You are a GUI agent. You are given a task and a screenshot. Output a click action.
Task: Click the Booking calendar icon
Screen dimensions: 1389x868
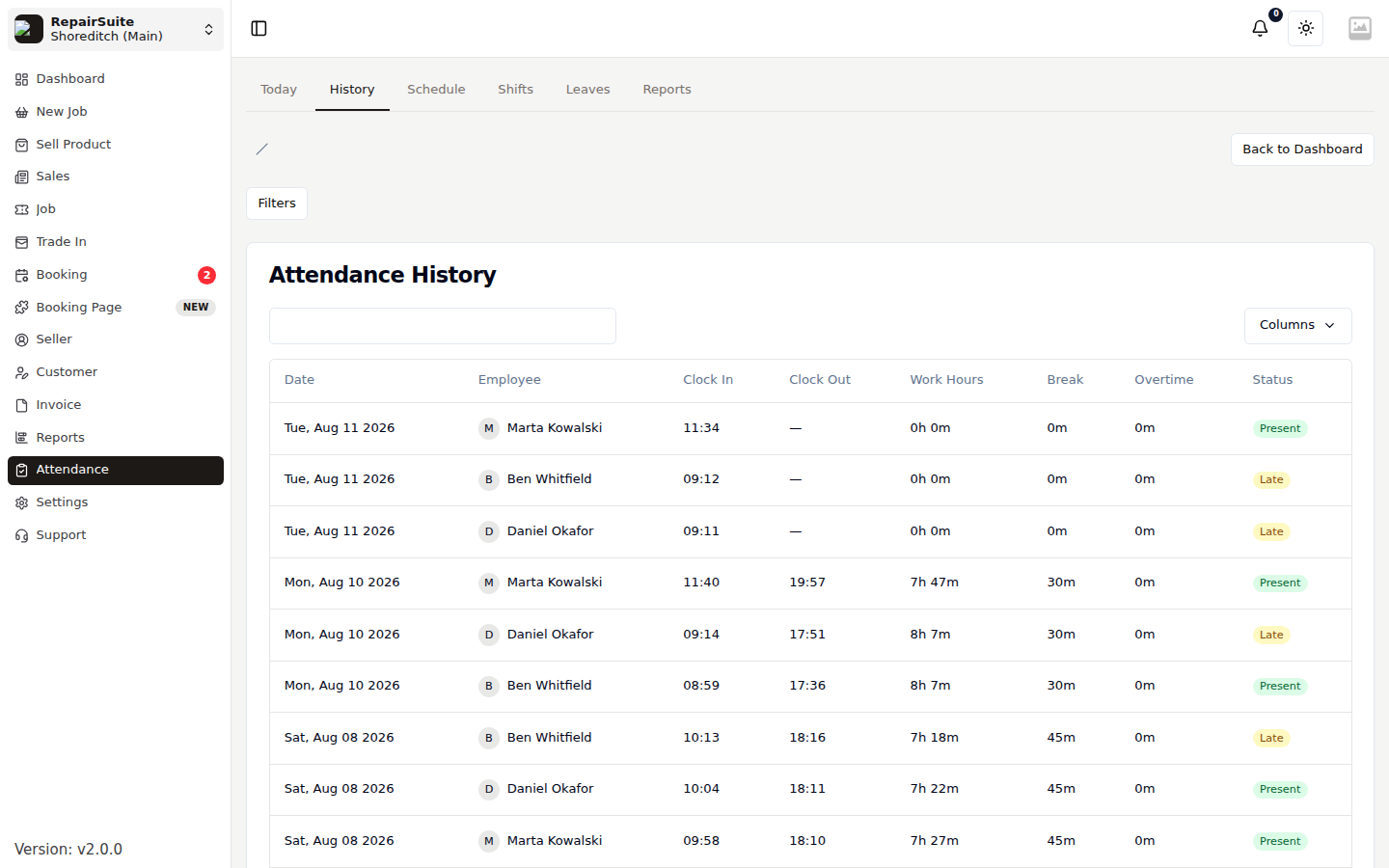pos(21,275)
